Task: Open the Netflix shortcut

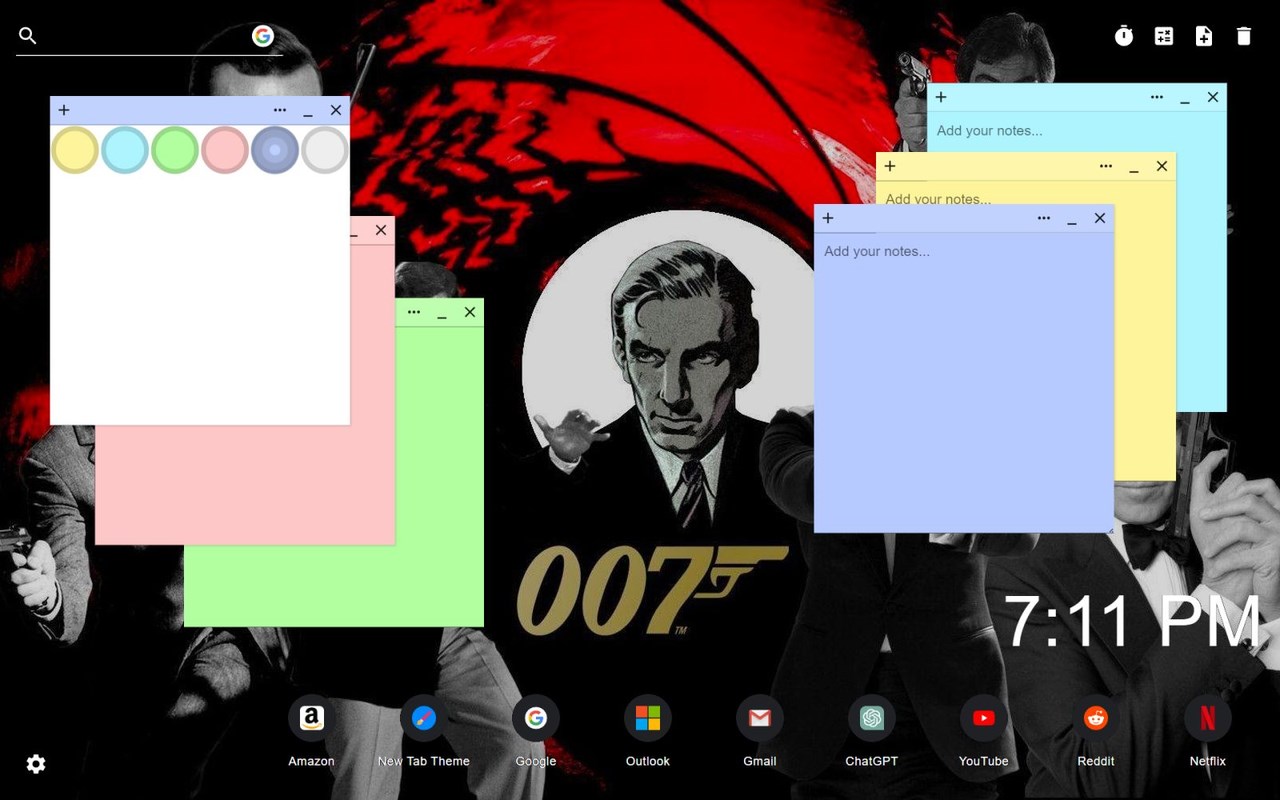Action: 1208,718
